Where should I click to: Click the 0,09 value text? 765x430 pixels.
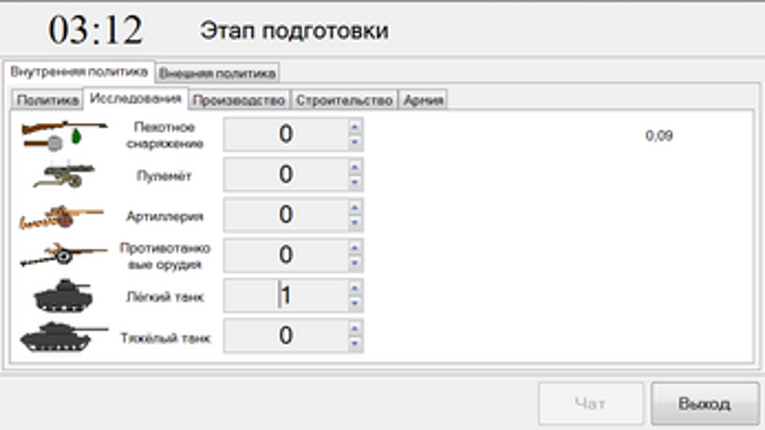(x=659, y=136)
